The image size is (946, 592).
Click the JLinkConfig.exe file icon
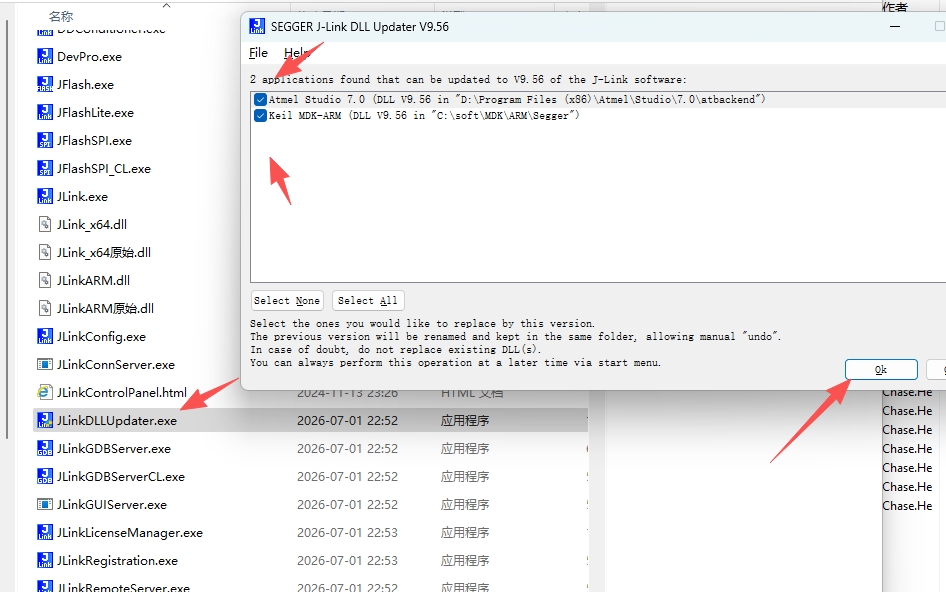click(45, 336)
